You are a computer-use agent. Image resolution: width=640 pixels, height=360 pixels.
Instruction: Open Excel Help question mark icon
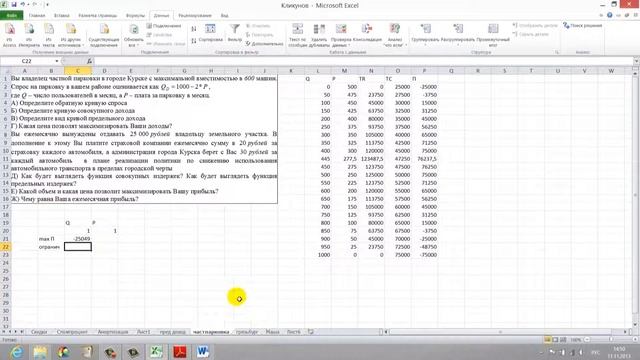coord(609,15)
